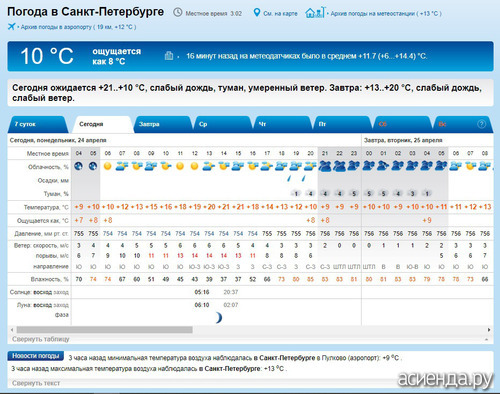Click the help question mark icon on tabs

[481, 124]
